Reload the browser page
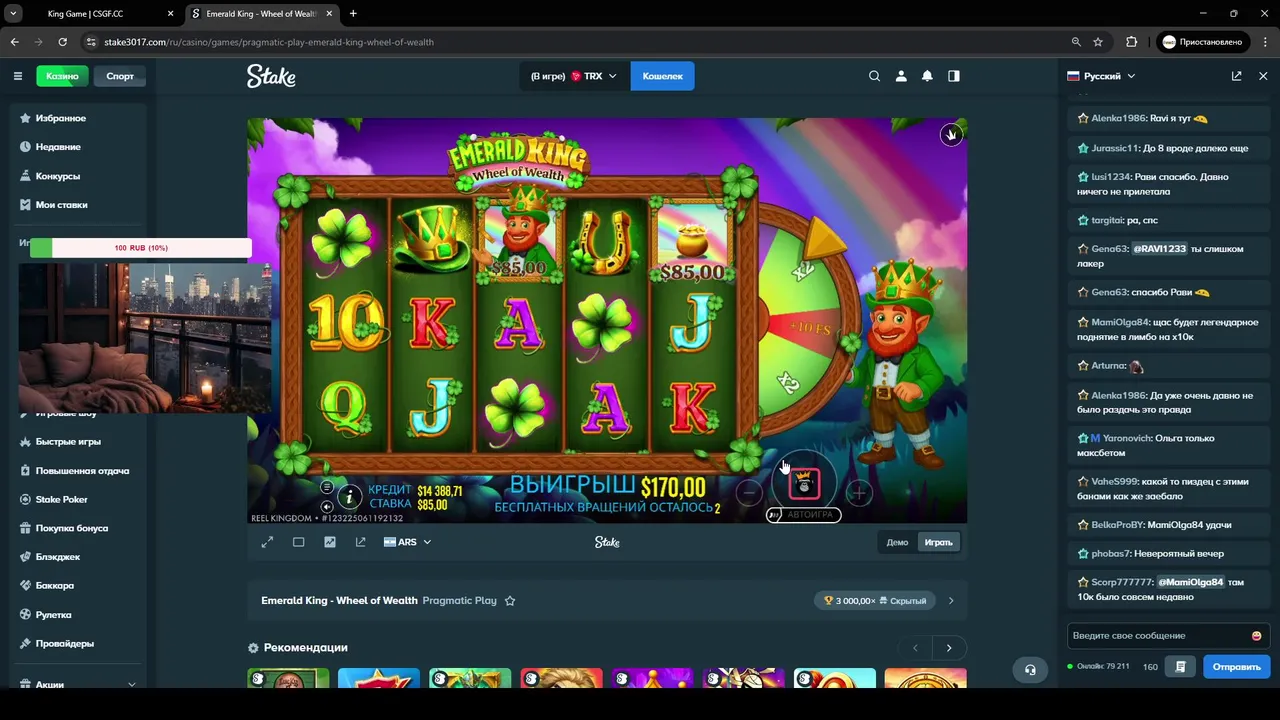The image size is (1280, 720). [x=62, y=42]
